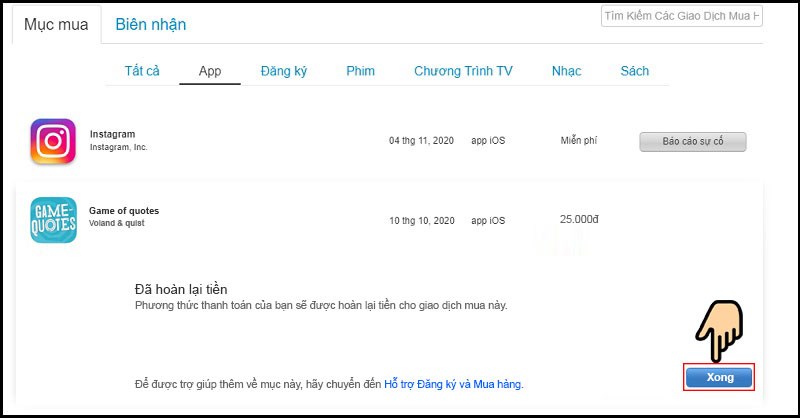The width and height of the screenshot is (800, 418).
Task: Show Tất cả purchases filter
Action: click(142, 71)
